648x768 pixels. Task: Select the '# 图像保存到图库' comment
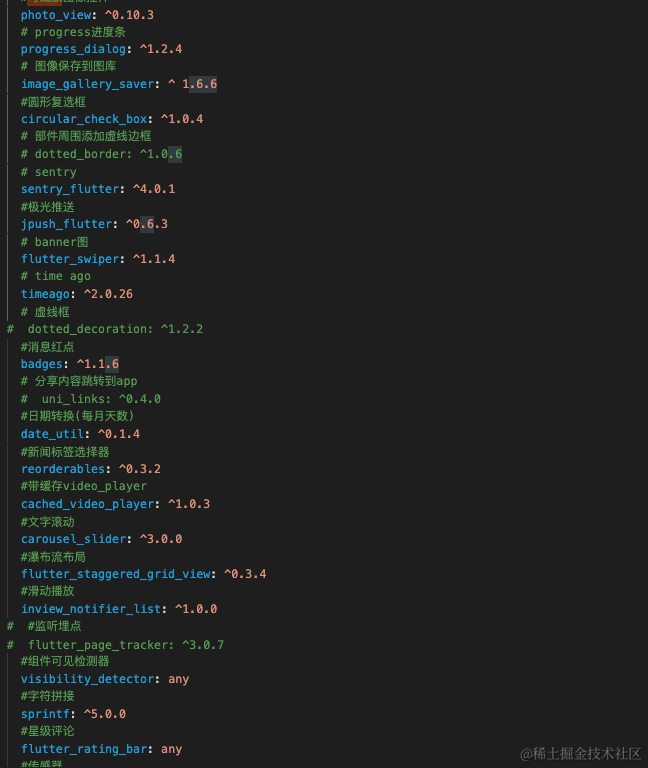point(68,66)
